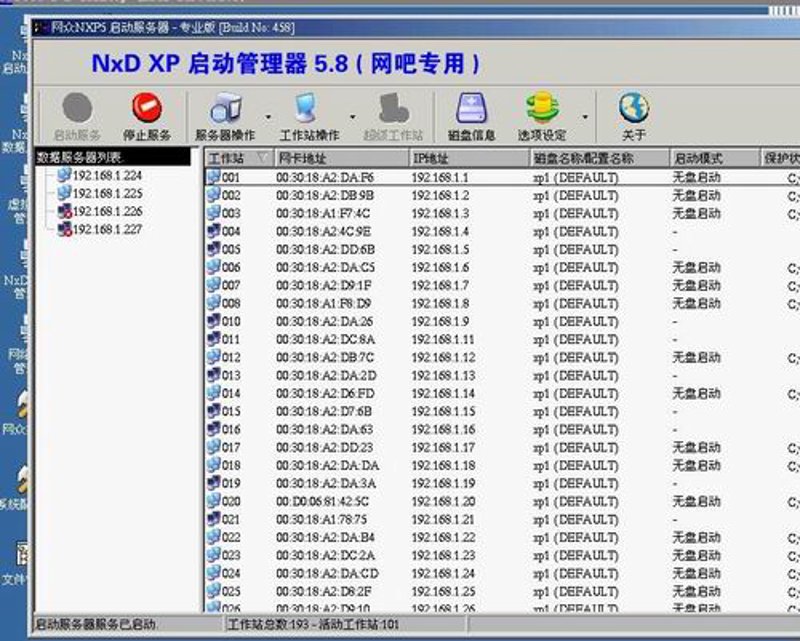Viewport: 800px width, 641px height.
Task: Click workstation 006 computer icon
Action: (213, 266)
